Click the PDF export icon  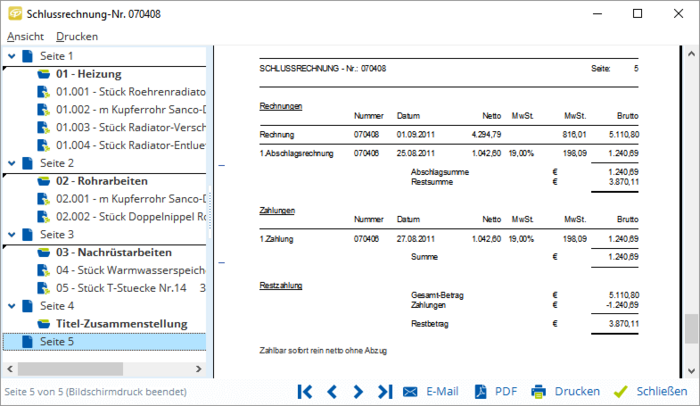pyautogui.click(x=480, y=391)
